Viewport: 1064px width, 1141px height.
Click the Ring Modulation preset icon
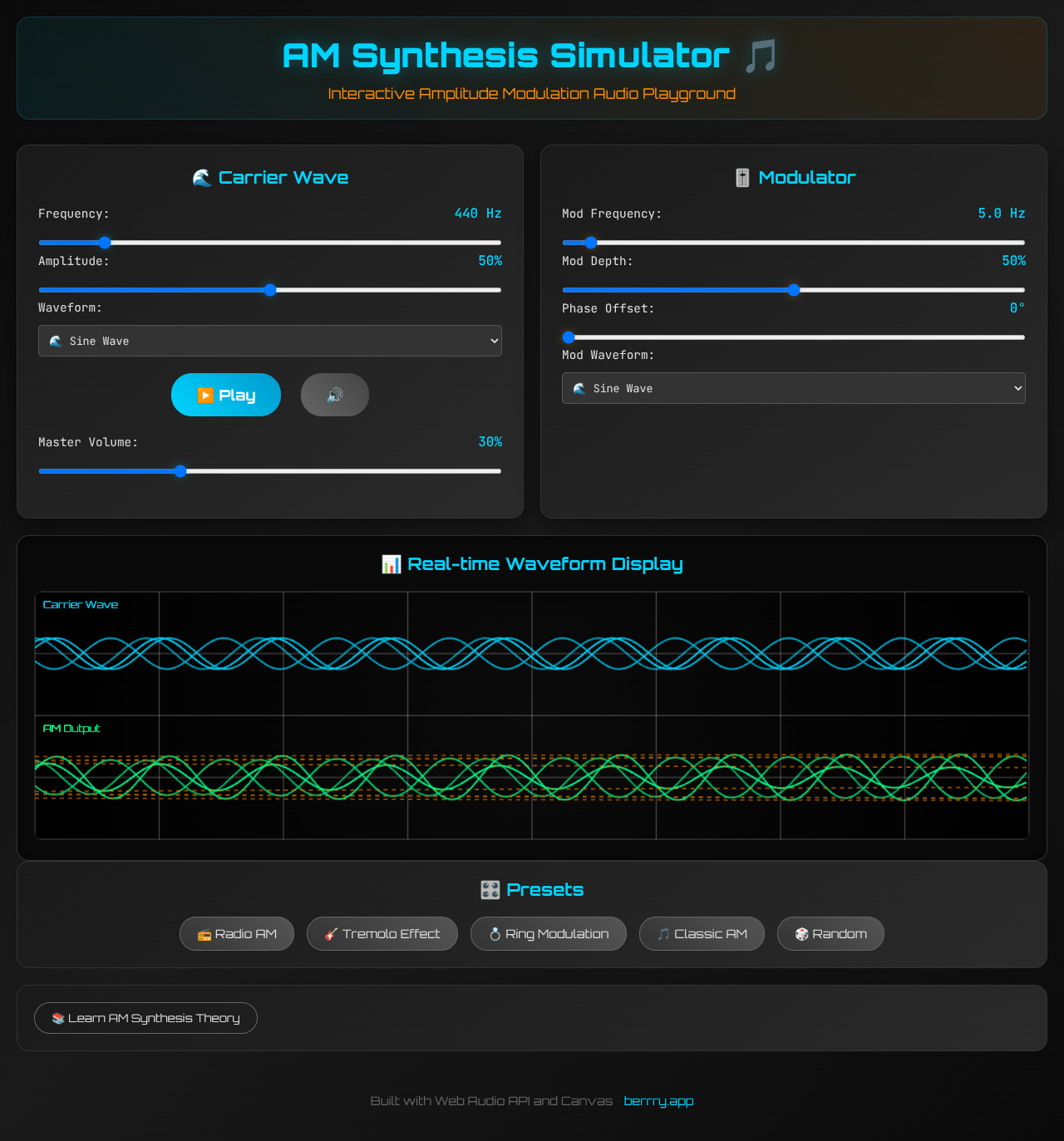[x=495, y=933]
